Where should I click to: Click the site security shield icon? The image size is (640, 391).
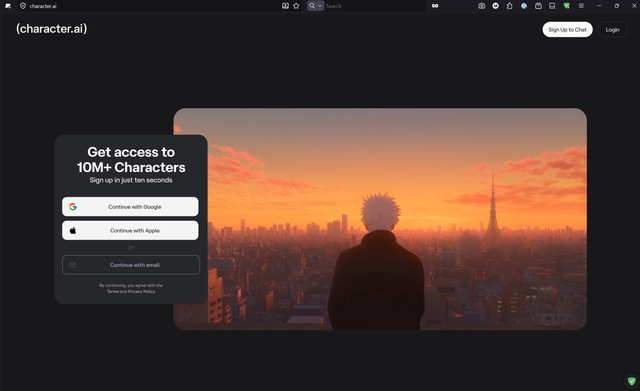tap(23, 6)
